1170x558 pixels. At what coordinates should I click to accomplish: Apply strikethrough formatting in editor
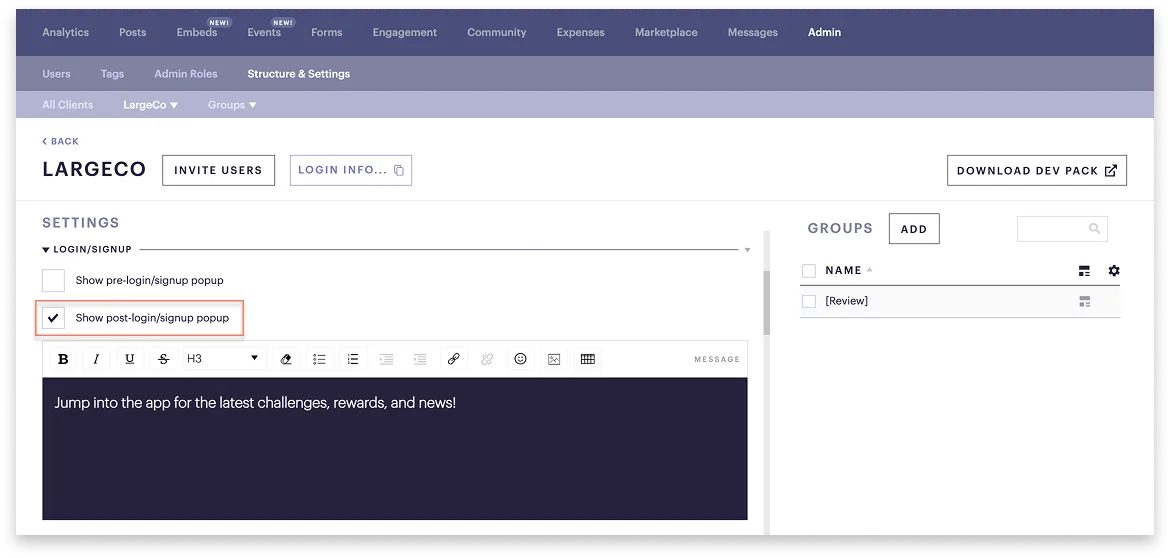point(164,359)
